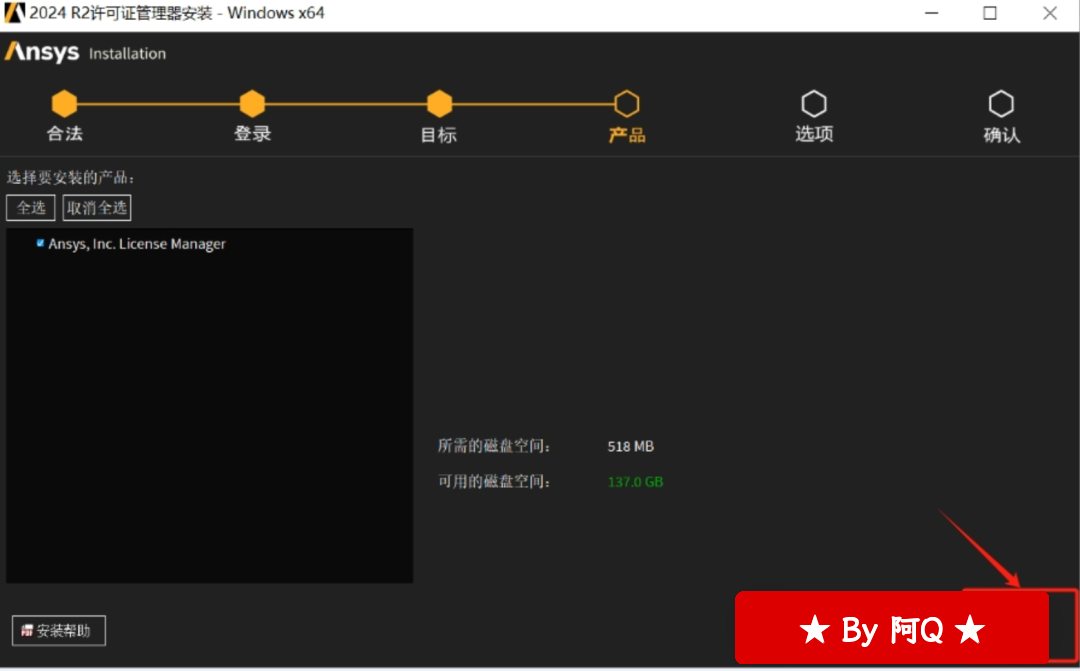The width and height of the screenshot is (1080, 671).
Task: Click the 合法 step label
Action: 65,134
